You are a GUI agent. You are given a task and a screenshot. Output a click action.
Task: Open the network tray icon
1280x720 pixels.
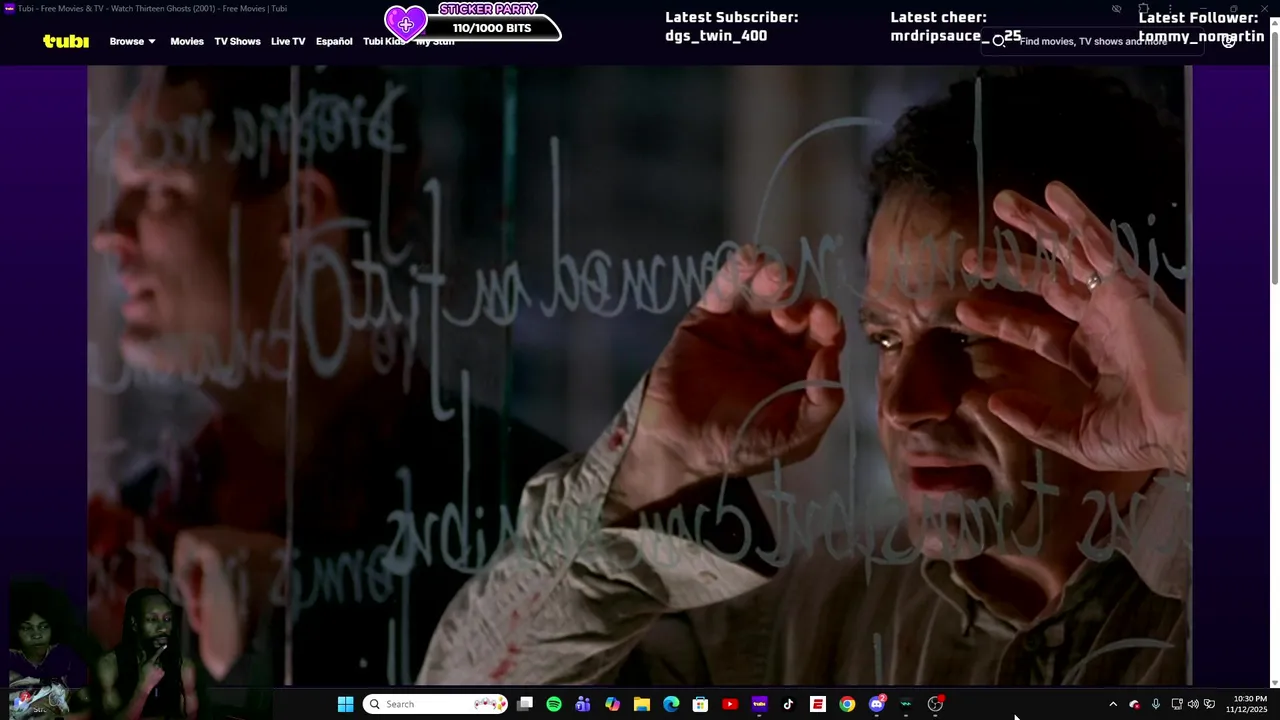[x=1177, y=704]
